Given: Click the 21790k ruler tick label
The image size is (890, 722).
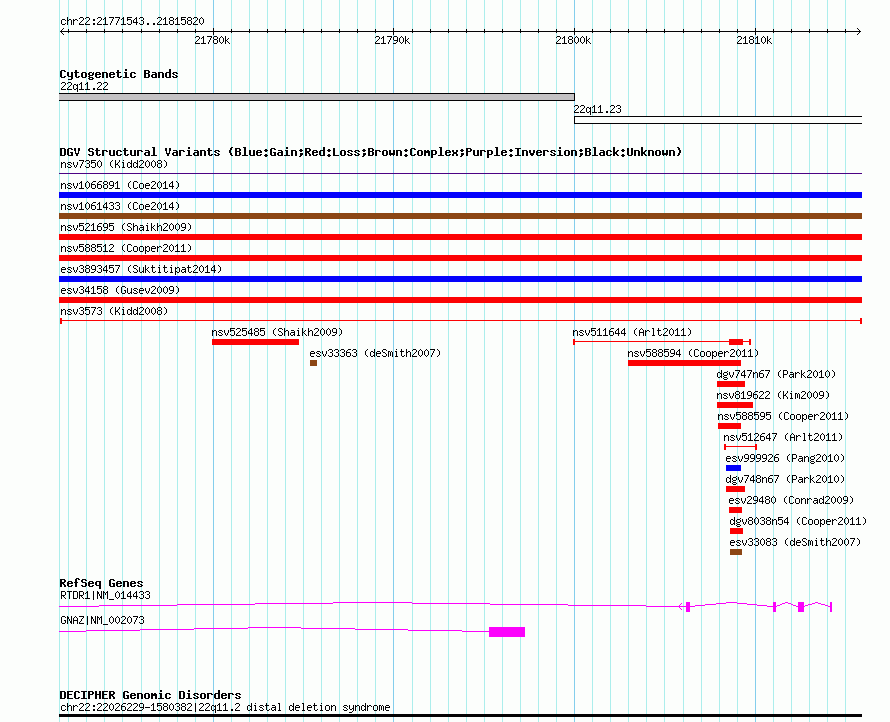Looking at the screenshot, I should tap(392, 41).
